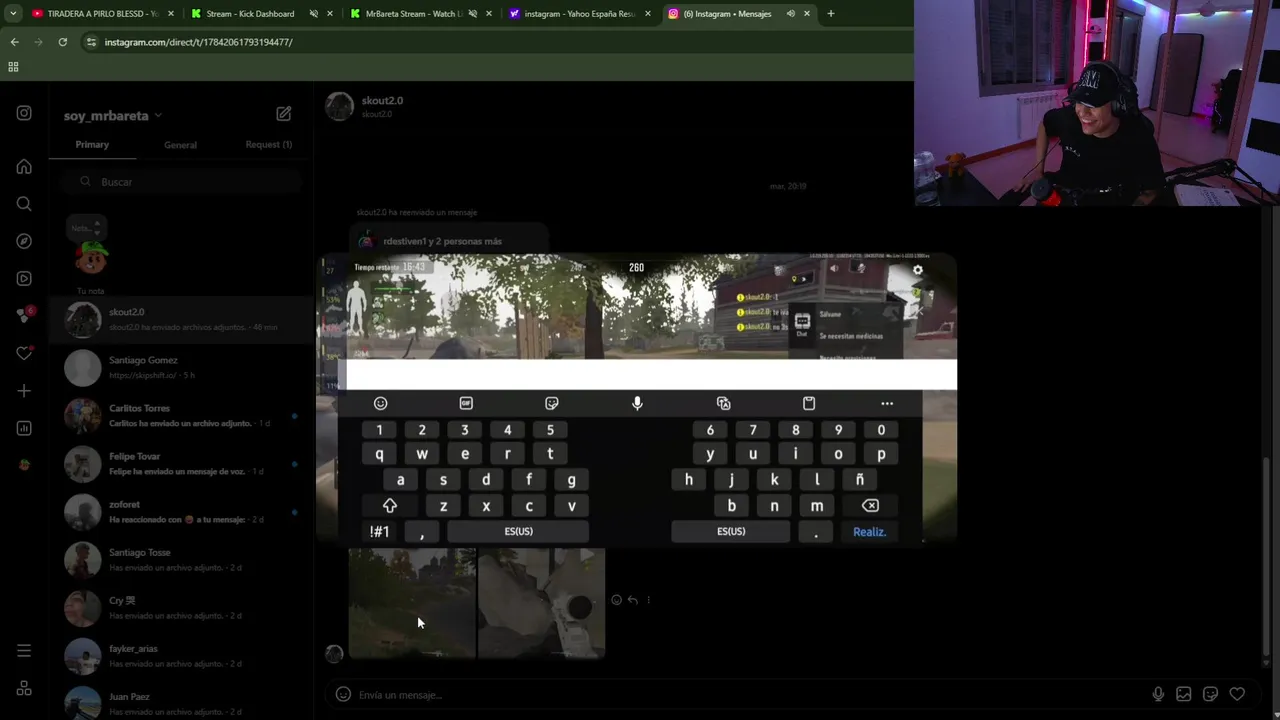Viewport: 1280px width, 720px height.
Task: Click the Instagram logo in sidebar
Action: pos(24,113)
